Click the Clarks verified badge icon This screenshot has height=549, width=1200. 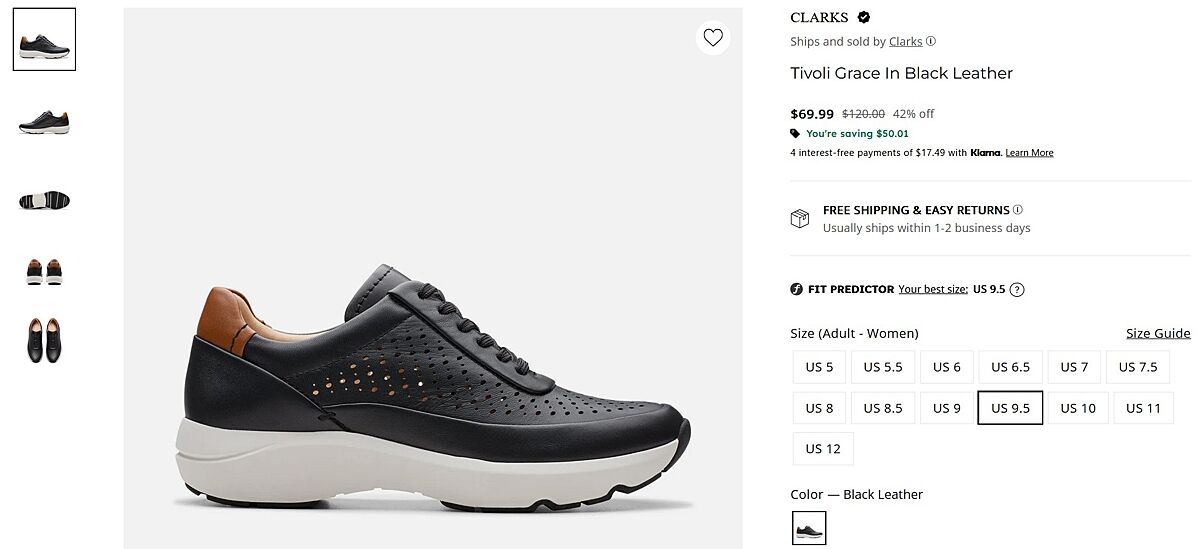[x=864, y=17]
